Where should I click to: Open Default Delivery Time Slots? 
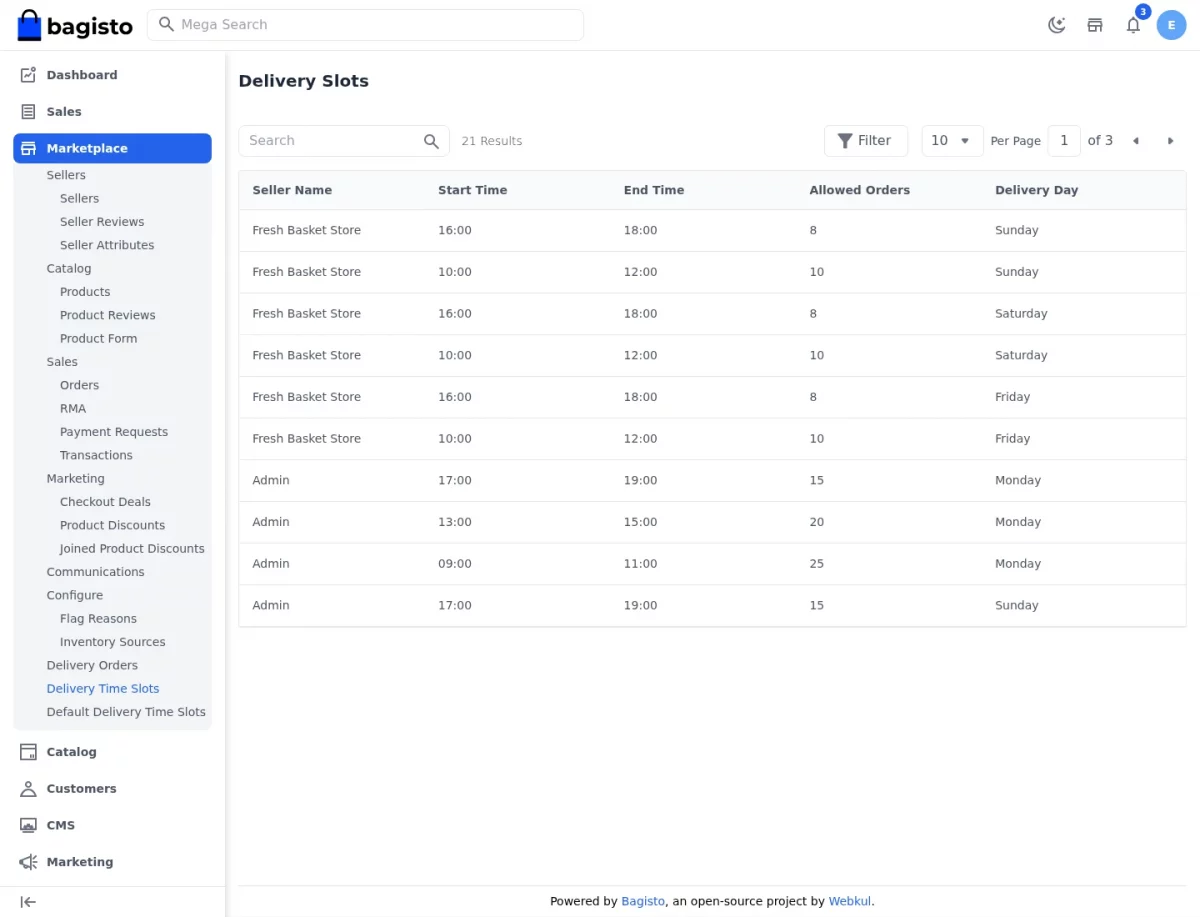[126, 712]
